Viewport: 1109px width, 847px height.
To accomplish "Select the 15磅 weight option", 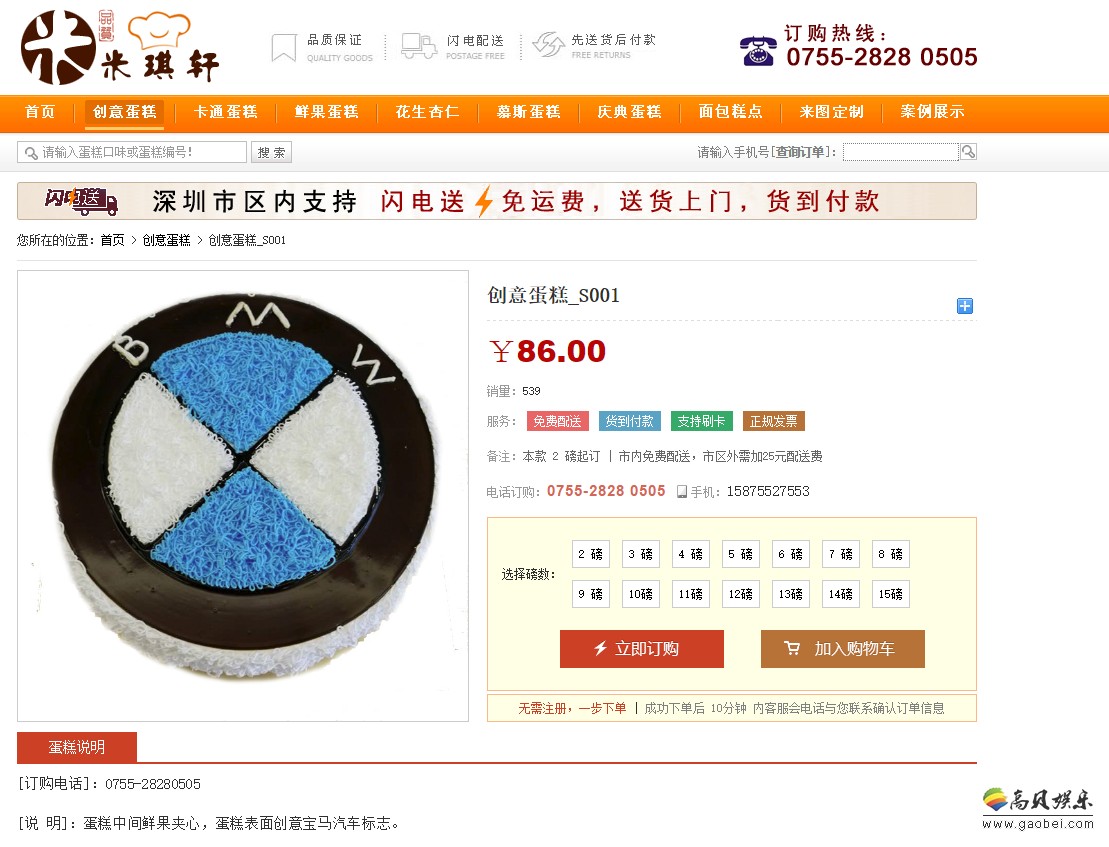I will point(890,594).
